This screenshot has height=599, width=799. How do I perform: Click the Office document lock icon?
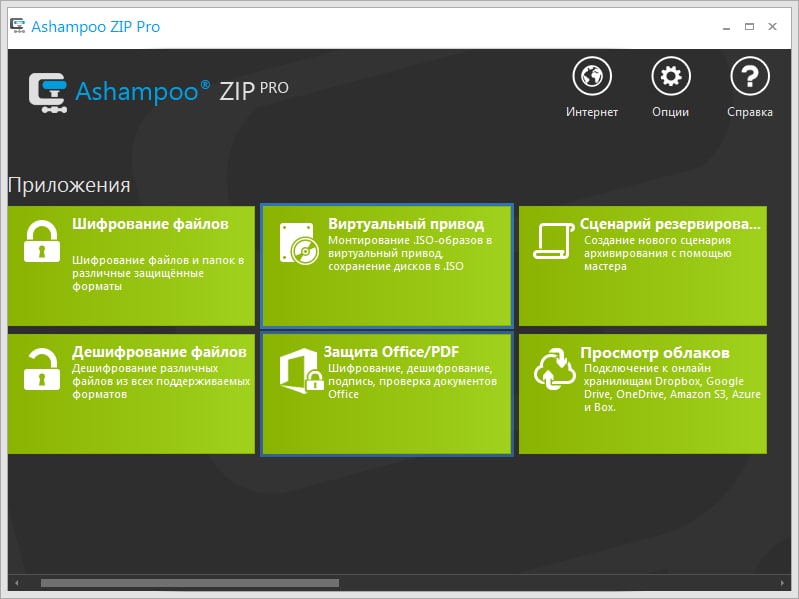tap(301, 371)
